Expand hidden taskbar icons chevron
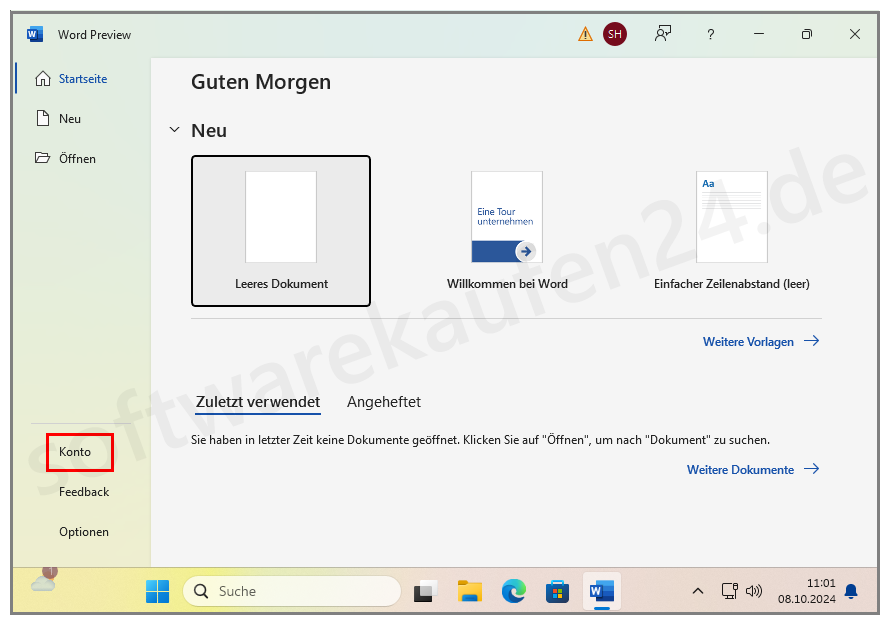890x625 pixels. click(x=698, y=591)
